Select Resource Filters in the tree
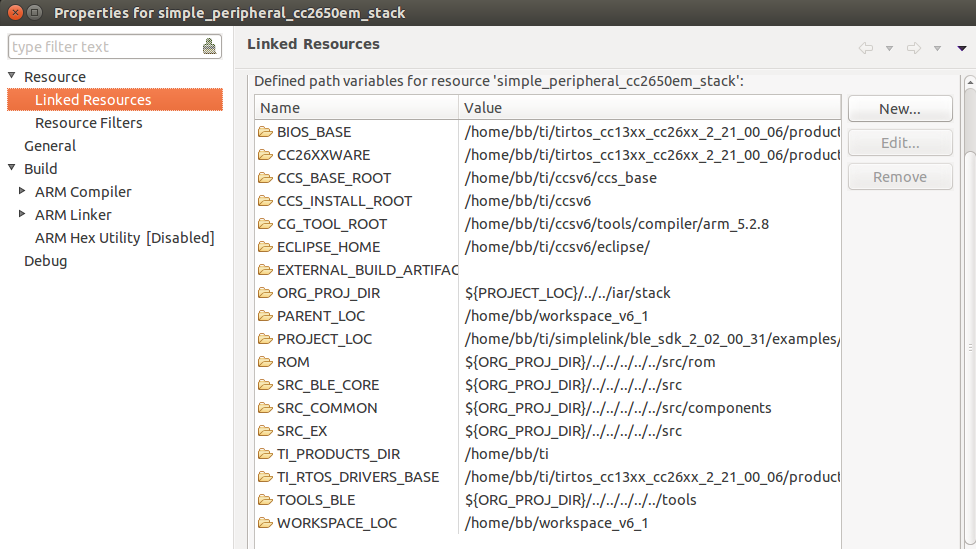 (x=89, y=123)
